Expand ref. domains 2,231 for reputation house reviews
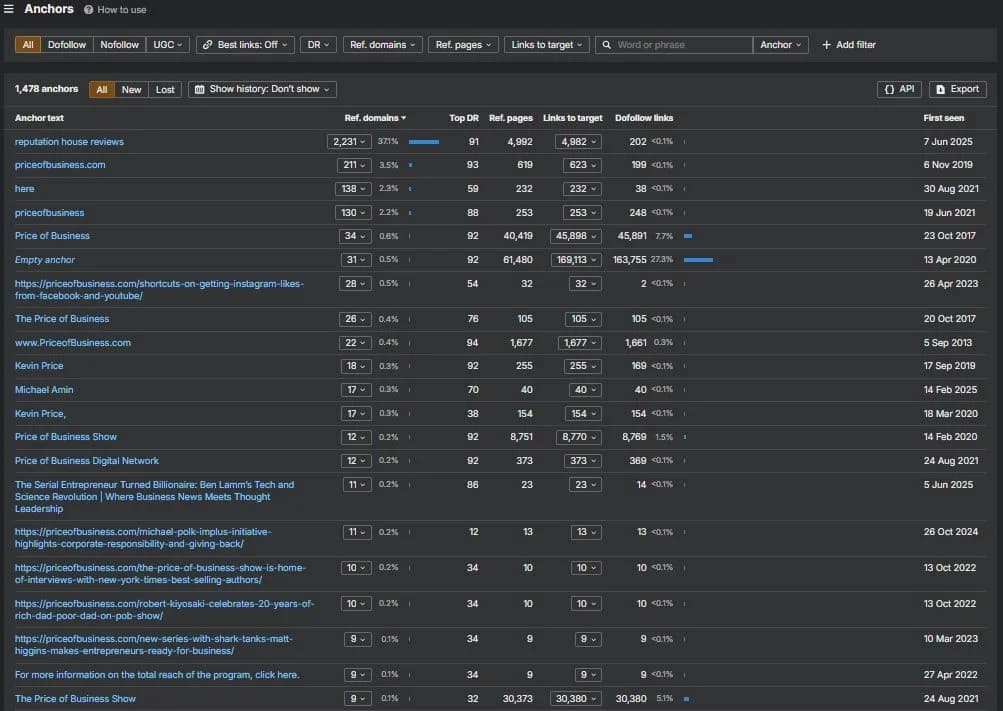Viewport: 1003px width, 711px height. click(x=349, y=142)
